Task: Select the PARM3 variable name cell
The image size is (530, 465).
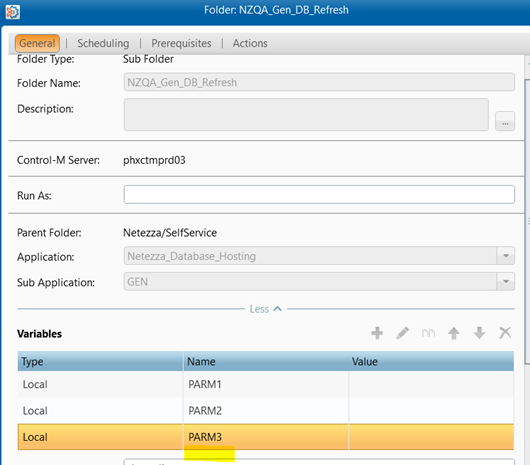Action: pyautogui.click(x=266, y=437)
